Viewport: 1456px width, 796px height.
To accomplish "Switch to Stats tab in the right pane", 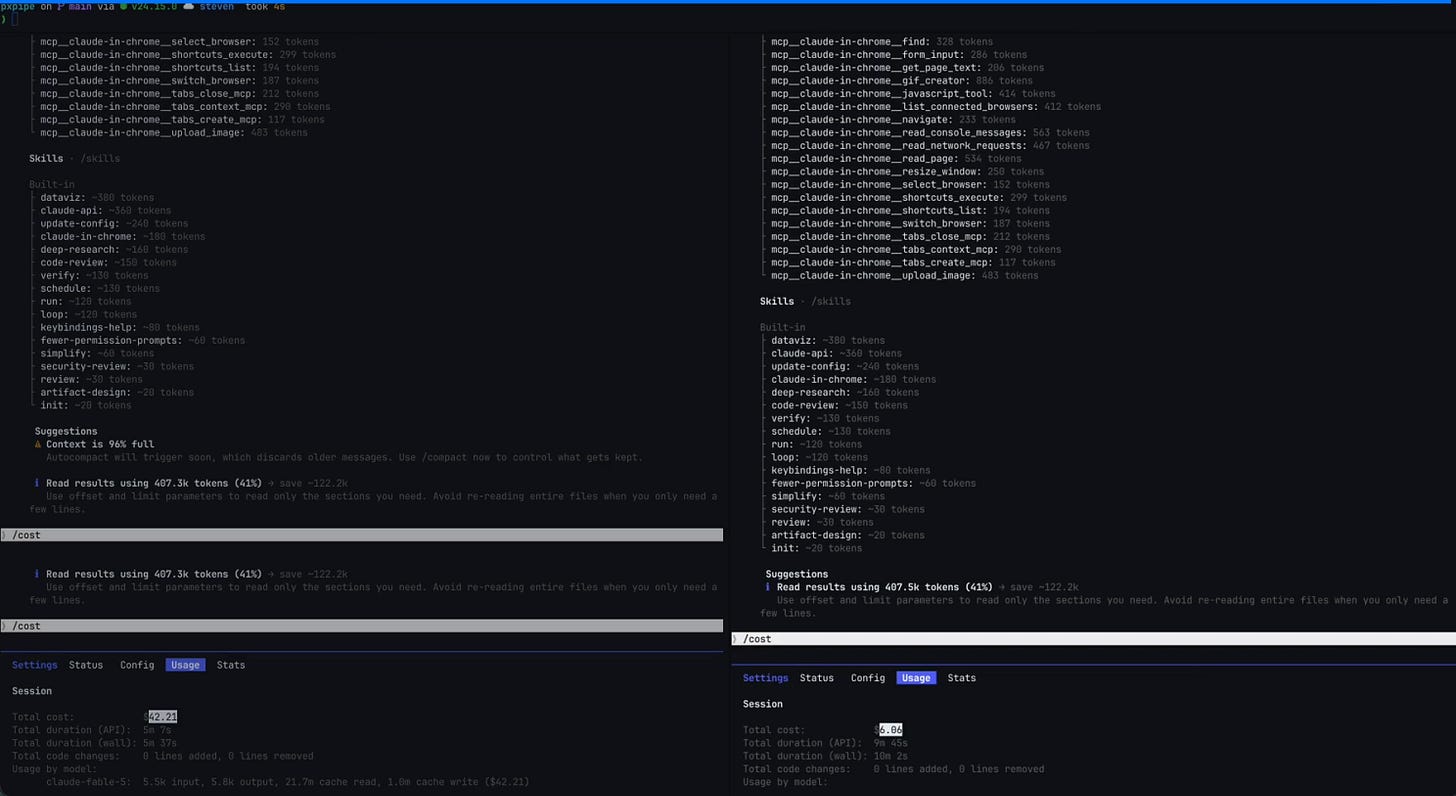I will coord(962,678).
